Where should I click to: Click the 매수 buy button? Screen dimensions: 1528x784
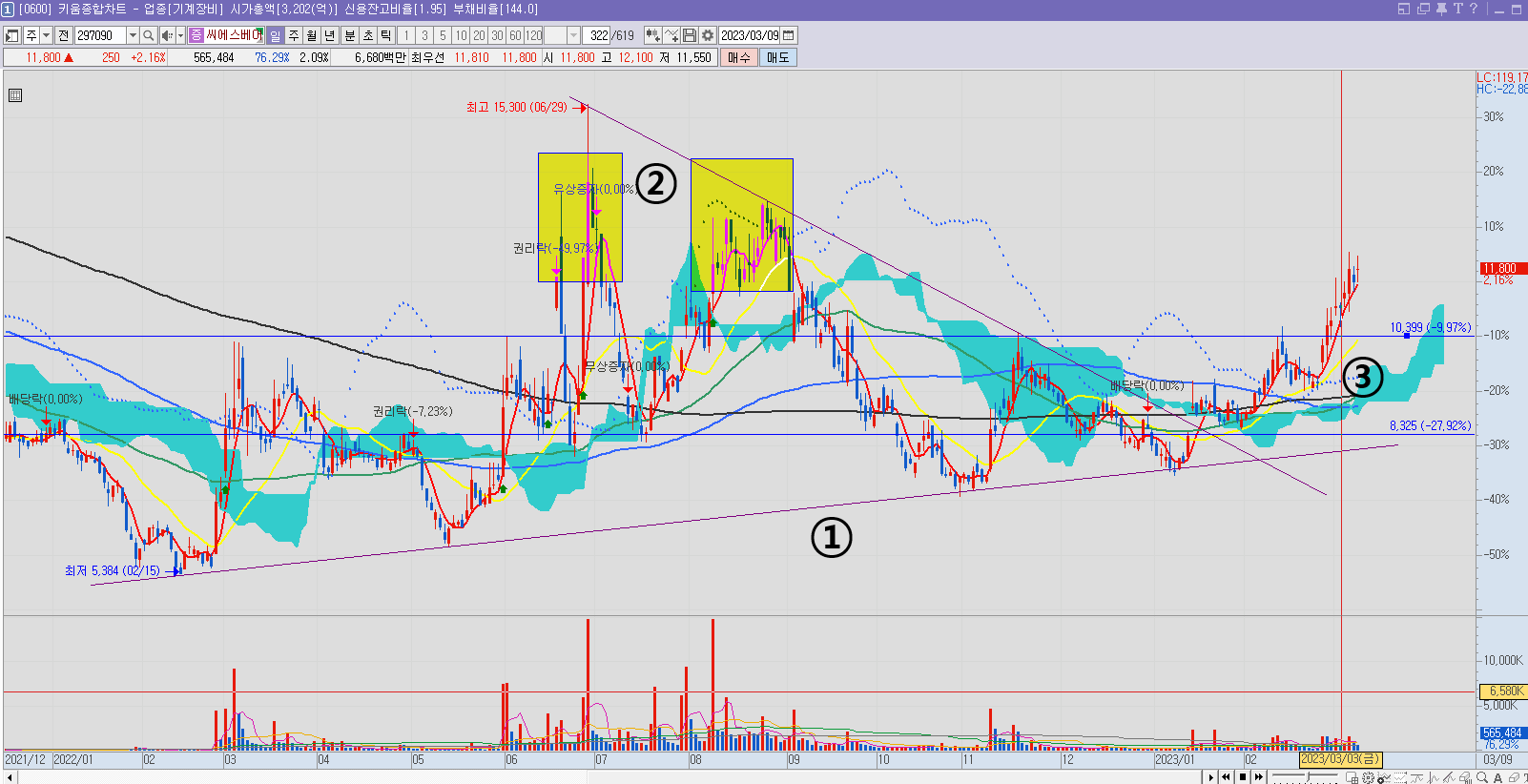tap(739, 57)
